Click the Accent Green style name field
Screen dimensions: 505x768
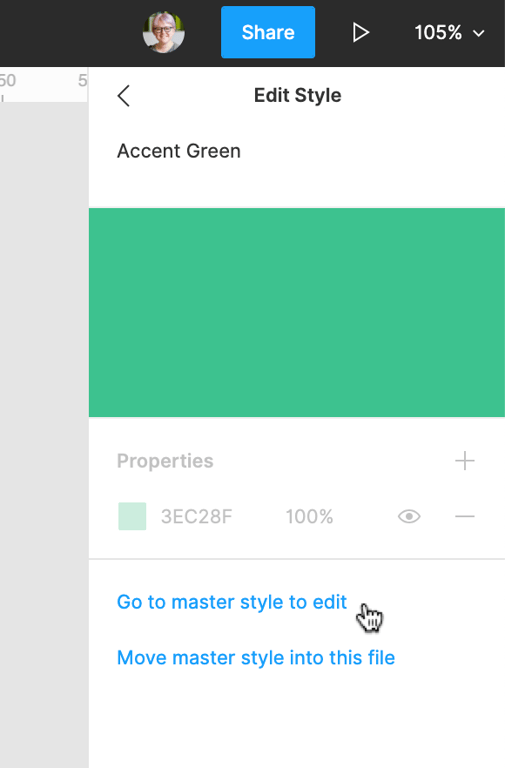coord(179,151)
